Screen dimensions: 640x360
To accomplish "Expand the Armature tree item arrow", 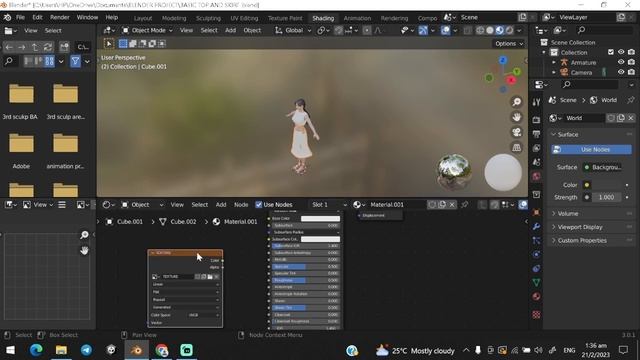I will click(x=554, y=62).
